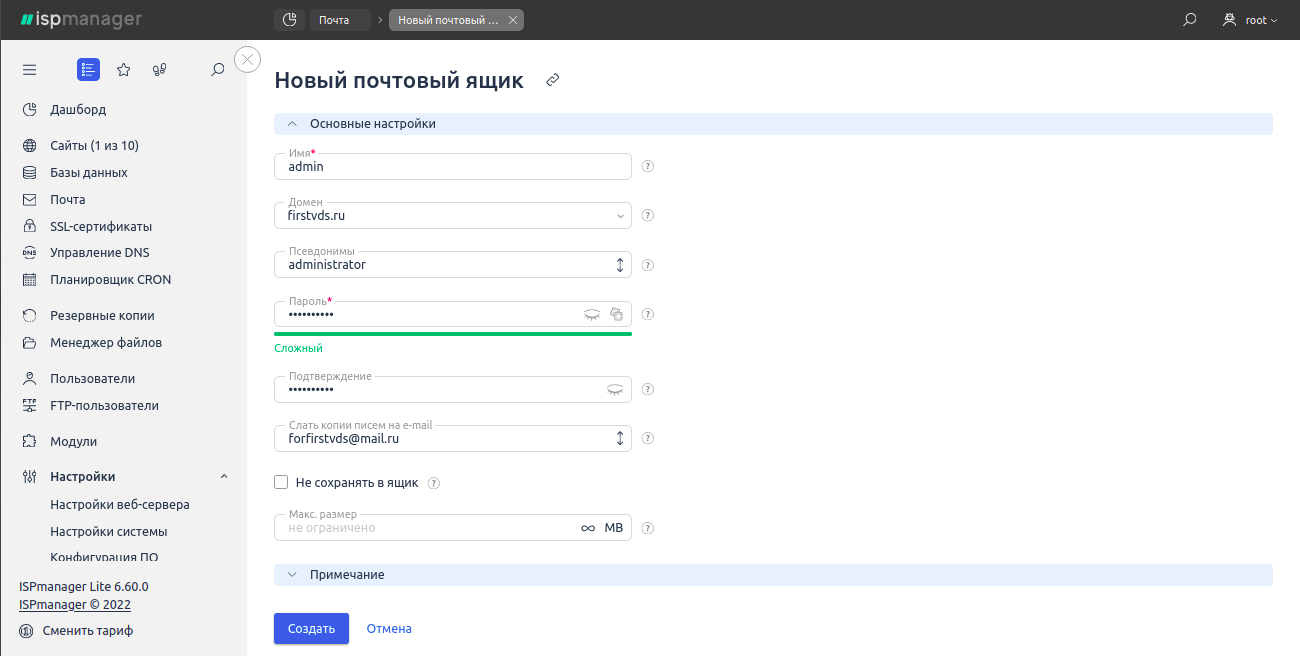Show password with eye icon in Пароль
Image resolution: width=1300 pixels, height=656 pixels.
[592, 314]
